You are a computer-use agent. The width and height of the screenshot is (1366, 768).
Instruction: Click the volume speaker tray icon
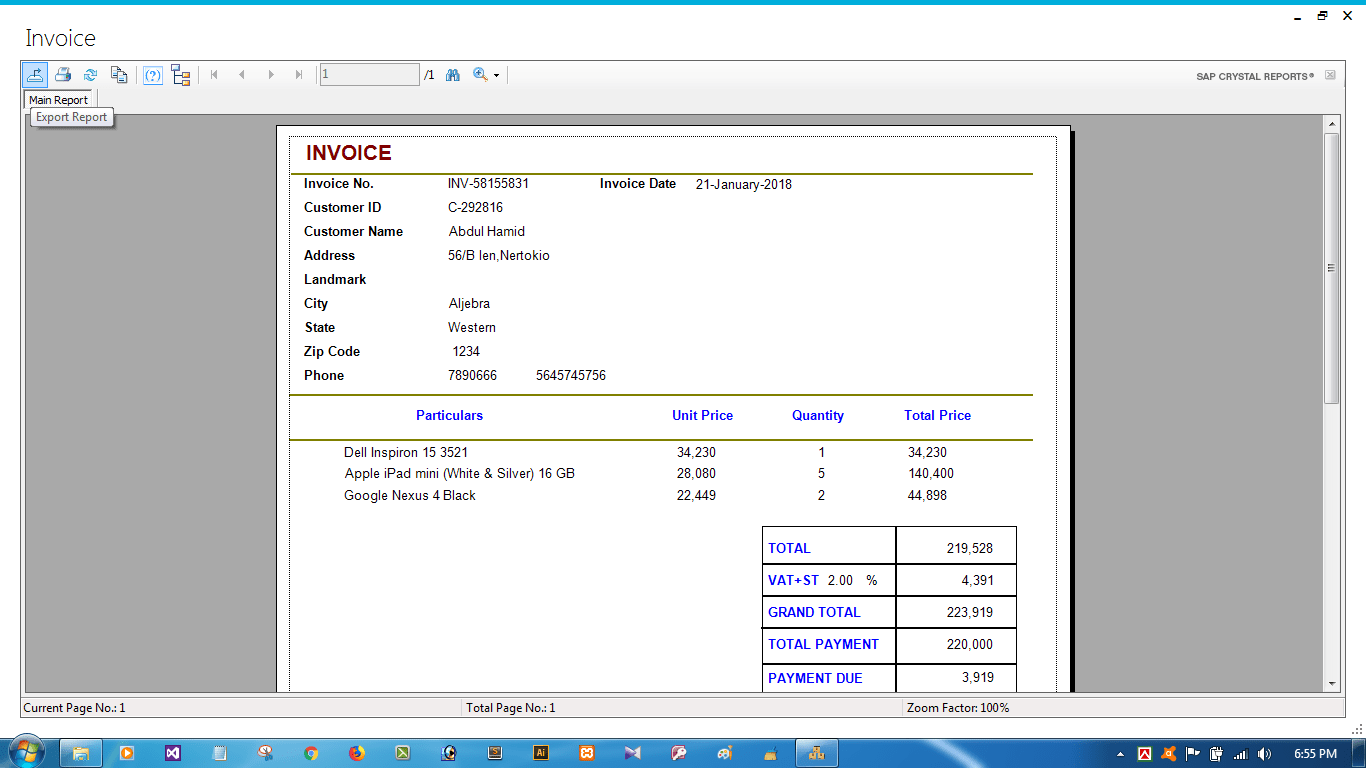[1264, 754]
